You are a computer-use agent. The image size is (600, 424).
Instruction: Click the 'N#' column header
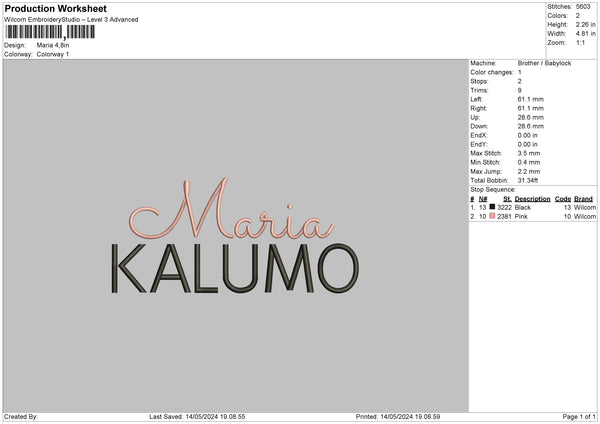(483, 199)
